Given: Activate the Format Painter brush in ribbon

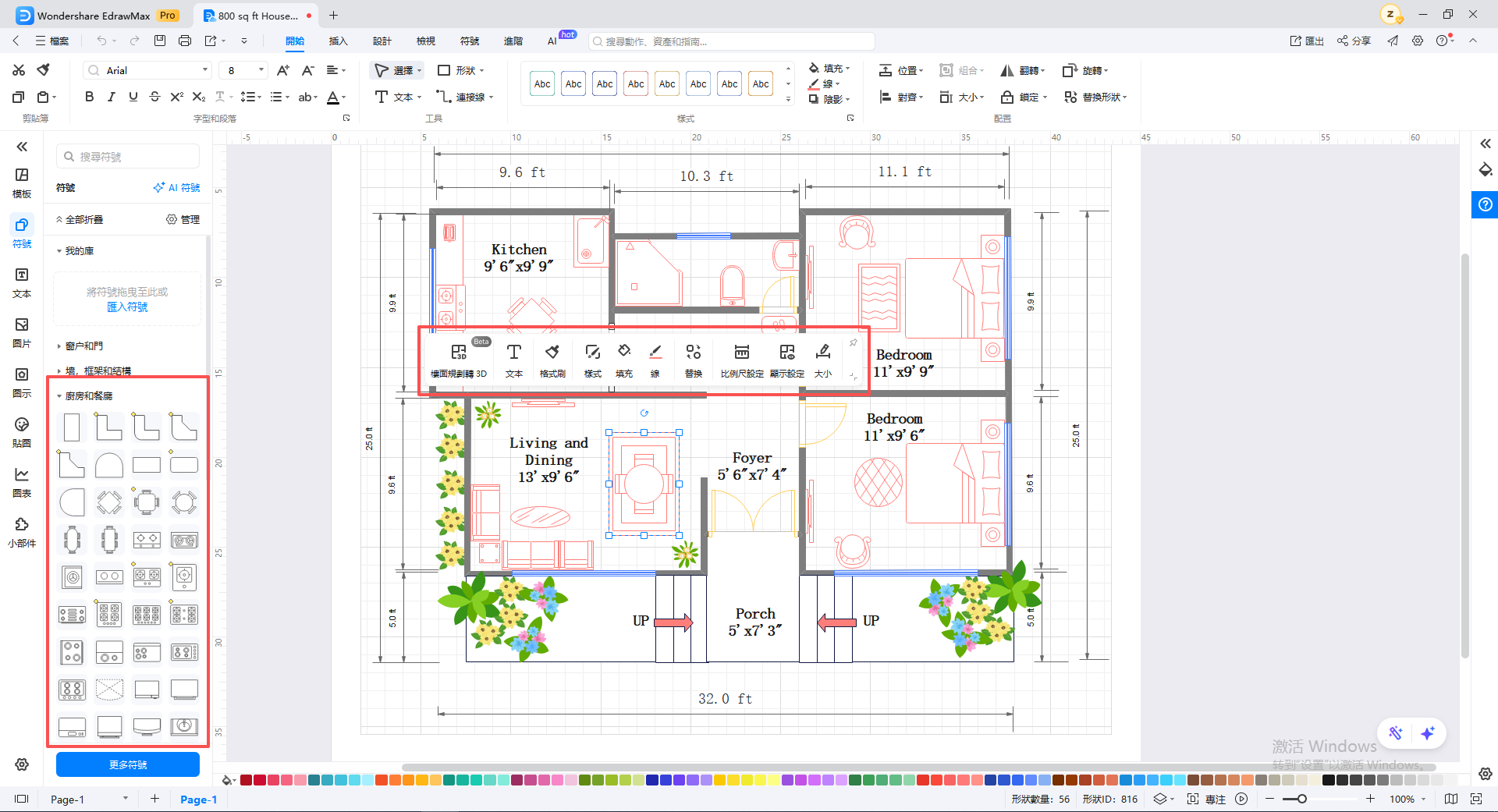Looking at the screenshot, I should [44, 70].
